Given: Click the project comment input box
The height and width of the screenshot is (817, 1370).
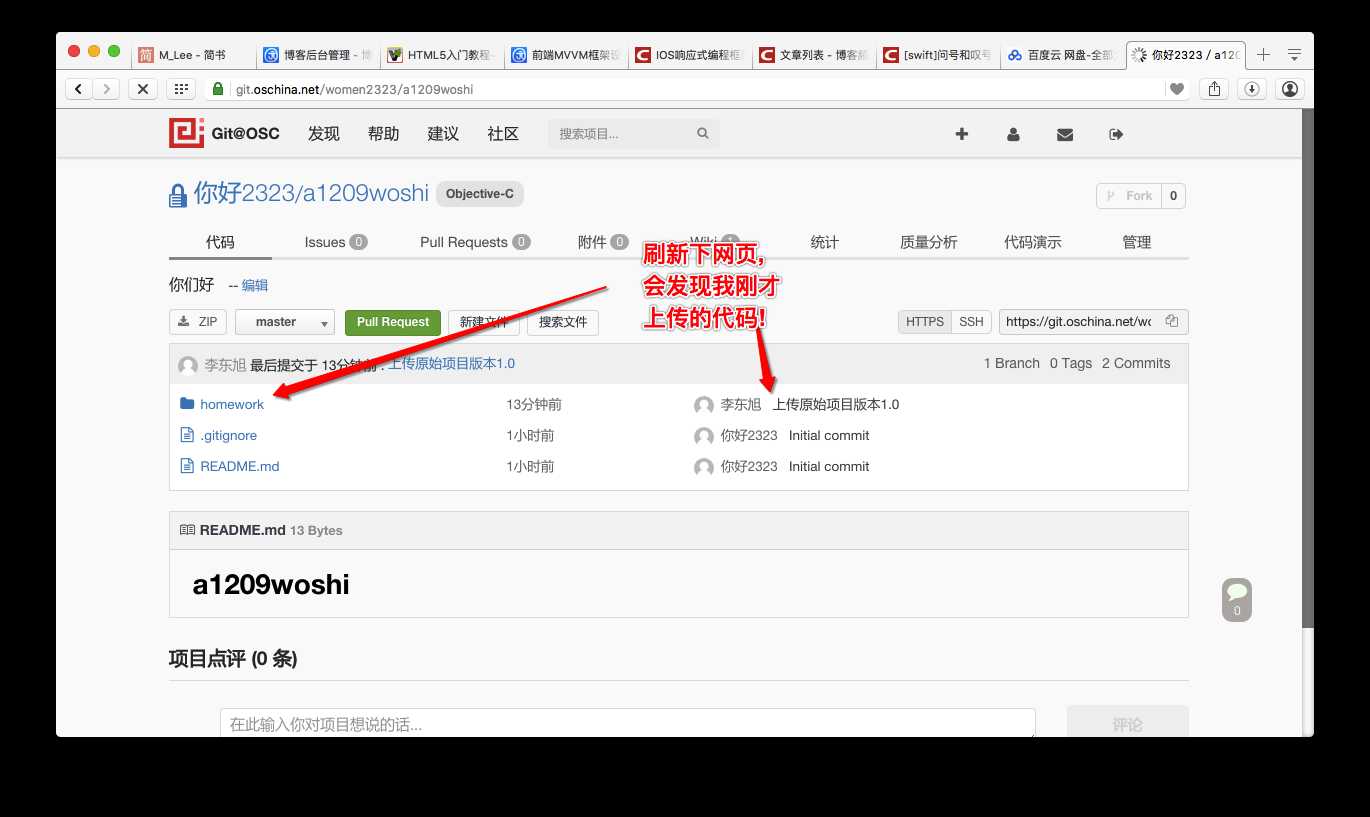Looking at the screenshot, I should [x=627, y=724].
